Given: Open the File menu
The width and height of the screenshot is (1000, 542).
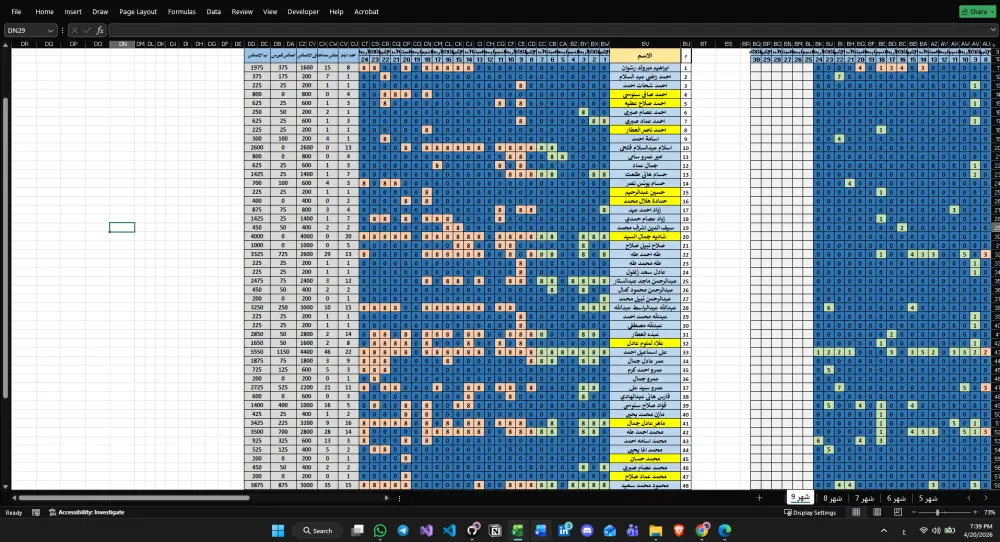Looking at the screenshot, I should click(16, 11).
